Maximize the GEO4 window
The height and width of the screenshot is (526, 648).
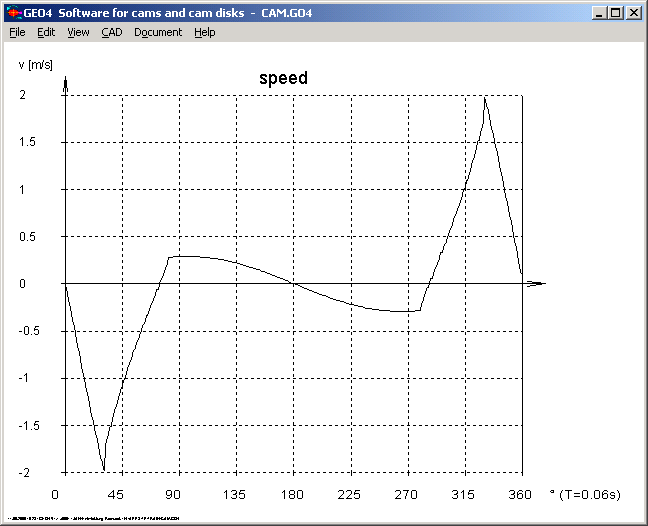(x=614, y=13)
